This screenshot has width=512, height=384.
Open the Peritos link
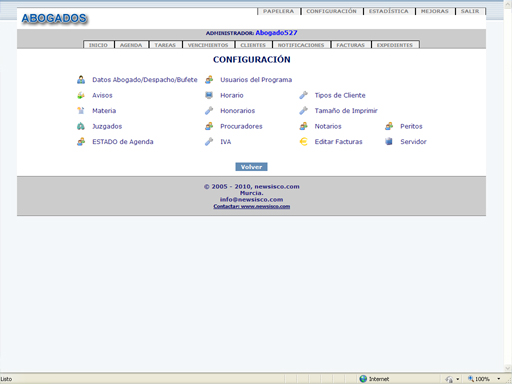pos(411,126)
